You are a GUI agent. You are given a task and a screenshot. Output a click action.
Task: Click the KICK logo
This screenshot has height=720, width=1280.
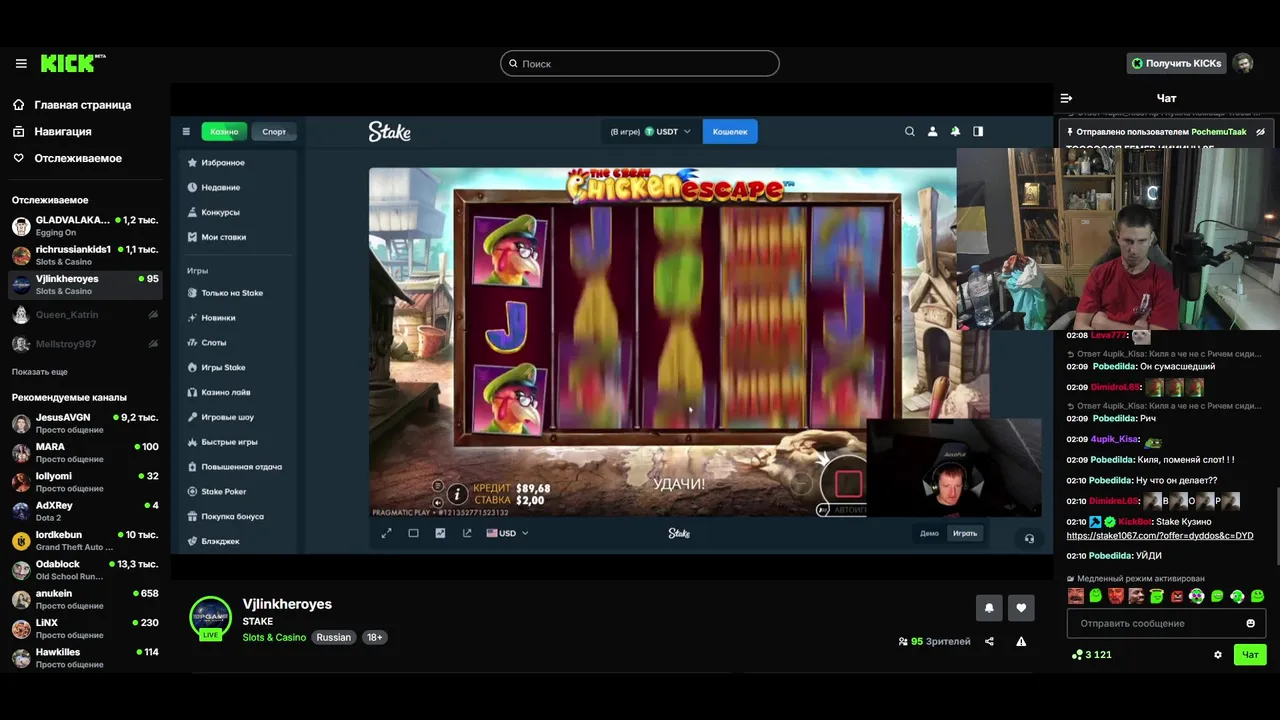[x=72, y=63]
